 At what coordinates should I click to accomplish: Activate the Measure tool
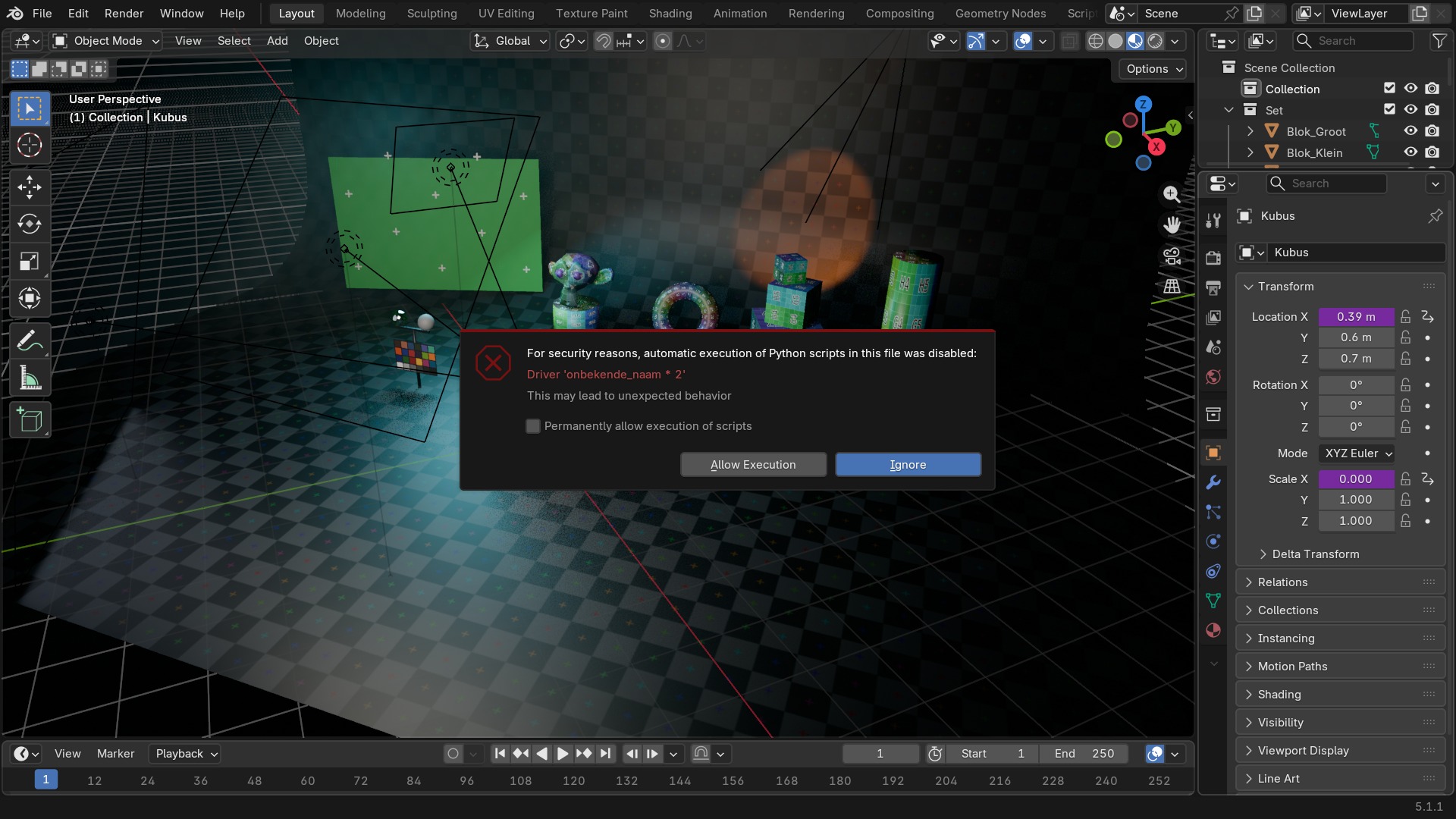point(30,378)
